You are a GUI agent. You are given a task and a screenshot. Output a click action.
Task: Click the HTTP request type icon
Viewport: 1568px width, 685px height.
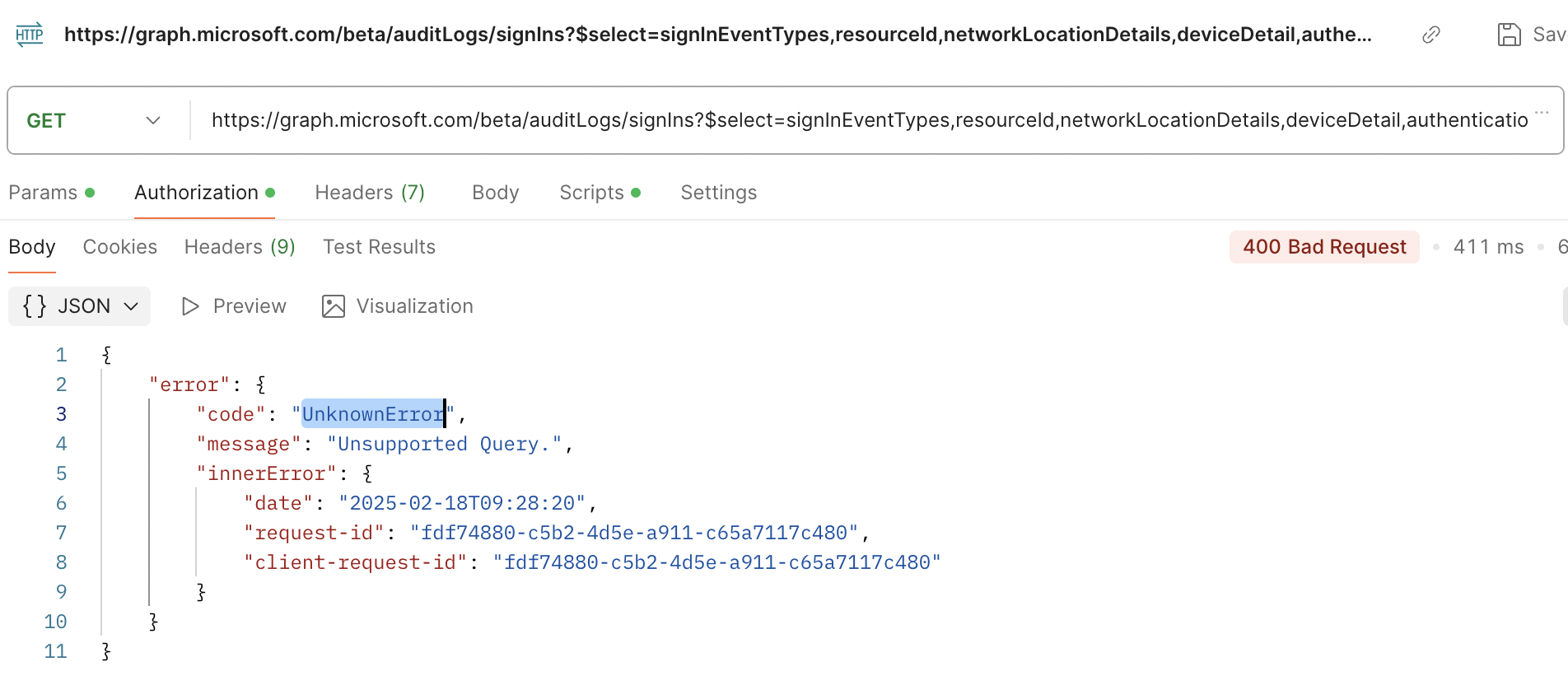pos(30,35)
